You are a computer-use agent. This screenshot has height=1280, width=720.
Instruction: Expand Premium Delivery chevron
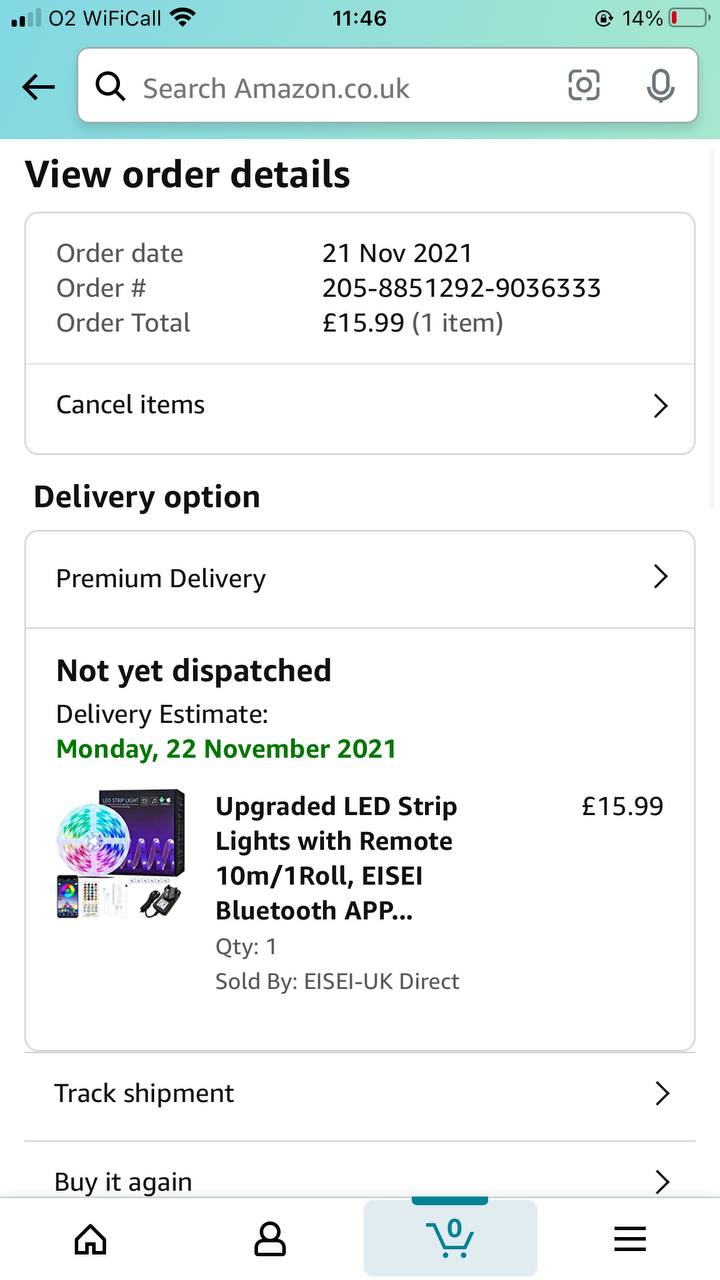tap(660, 577)
